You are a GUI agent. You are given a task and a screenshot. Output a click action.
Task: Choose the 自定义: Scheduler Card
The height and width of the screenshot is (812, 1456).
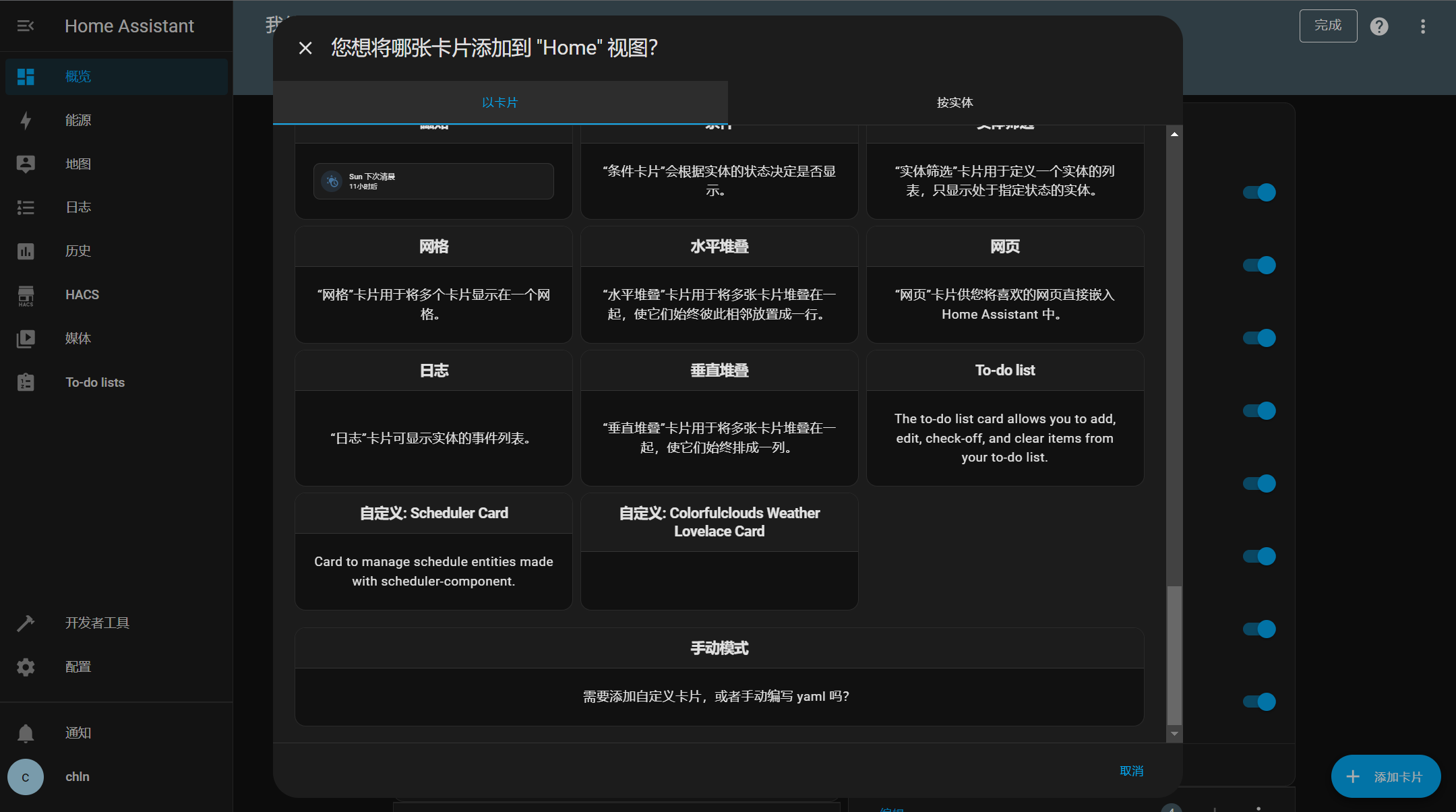click(433, 551)
